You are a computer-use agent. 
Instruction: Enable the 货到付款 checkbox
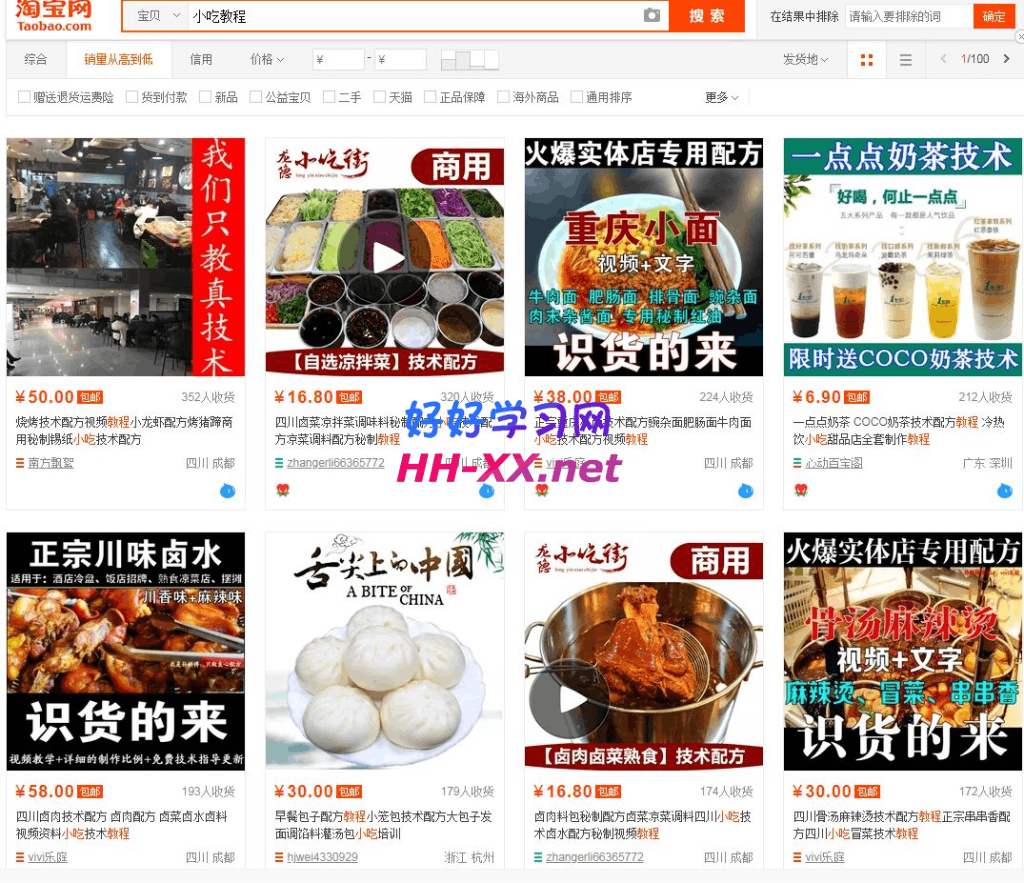tap(132, 97)
